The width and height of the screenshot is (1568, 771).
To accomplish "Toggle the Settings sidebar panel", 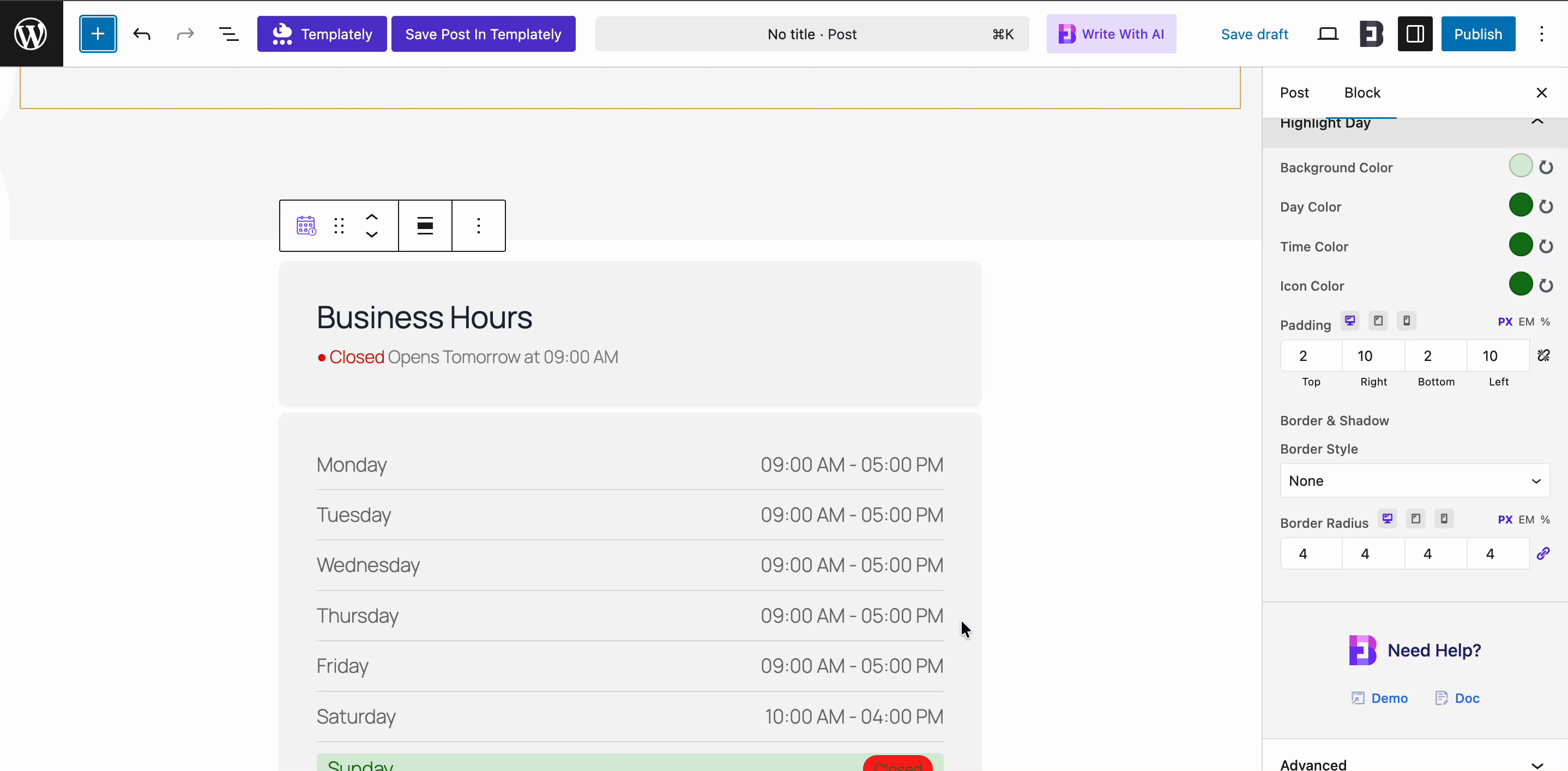I will click(x=1415, y=34).
